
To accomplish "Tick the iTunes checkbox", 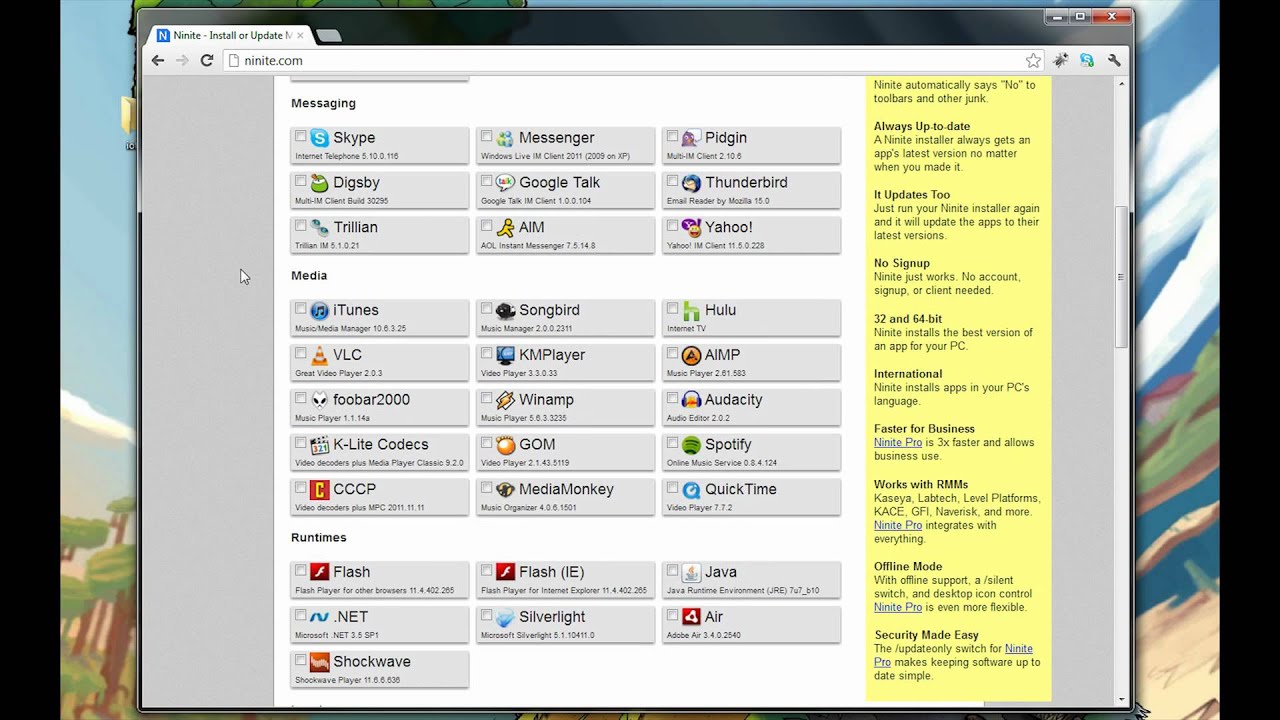I will pos(300,308).
